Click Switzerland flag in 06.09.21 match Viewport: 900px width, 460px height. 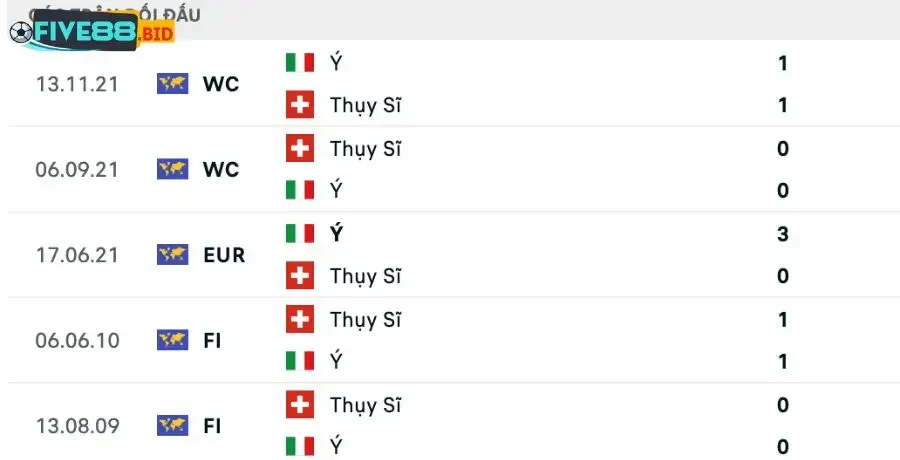(300, 149)
